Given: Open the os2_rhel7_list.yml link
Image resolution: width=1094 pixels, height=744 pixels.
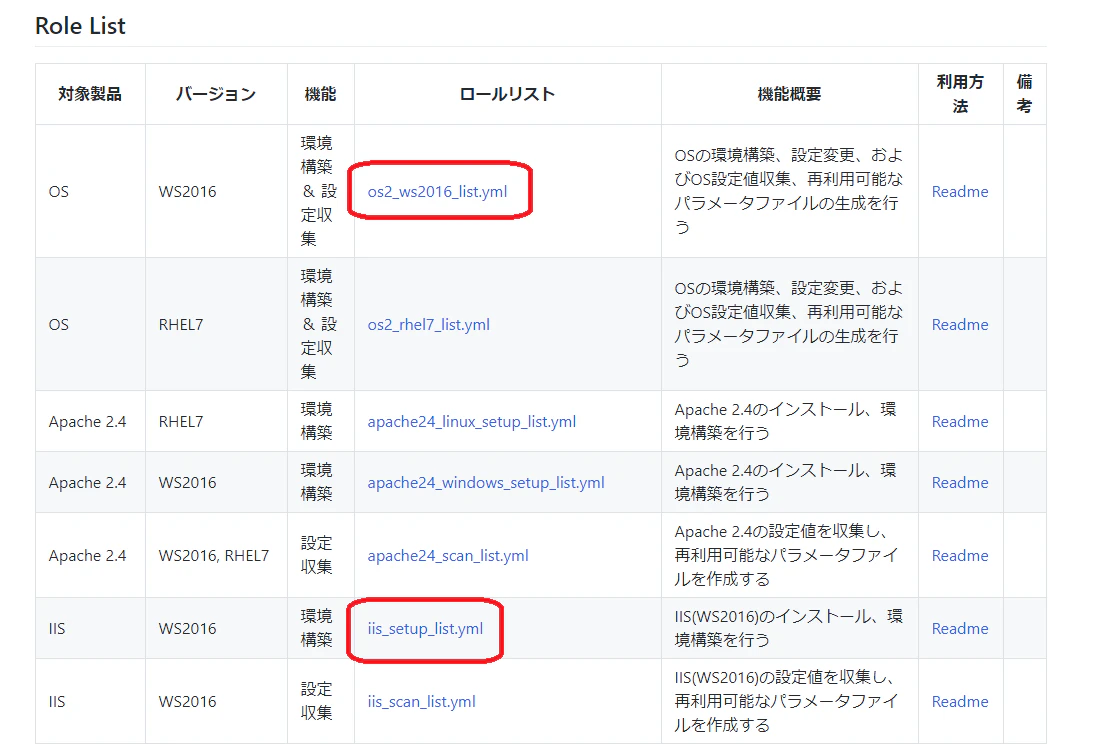Looking at the screenshot, I should (428, 325).
